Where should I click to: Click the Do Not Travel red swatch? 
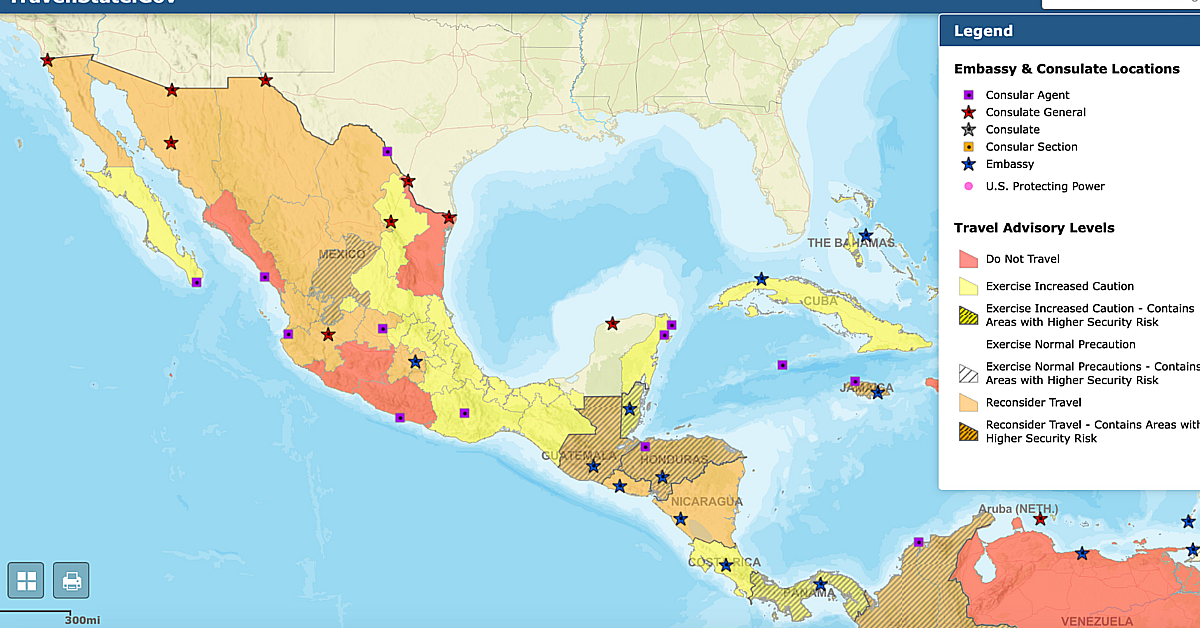click(x=967, y=259)
